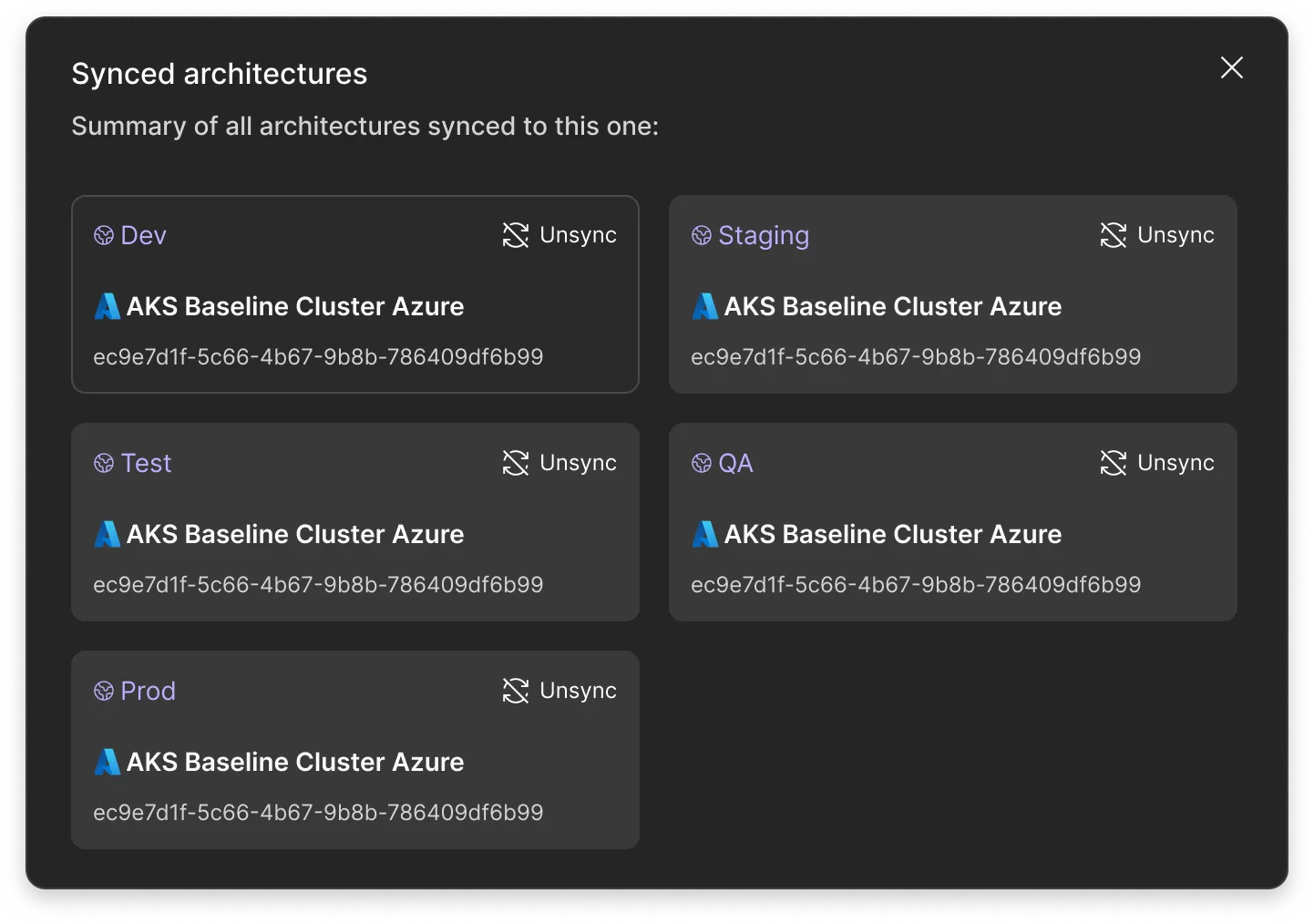Click the unsync icon on the Test card
Image resolution: width=1314 pixels, height=924 pixels.
pos(516,463)
